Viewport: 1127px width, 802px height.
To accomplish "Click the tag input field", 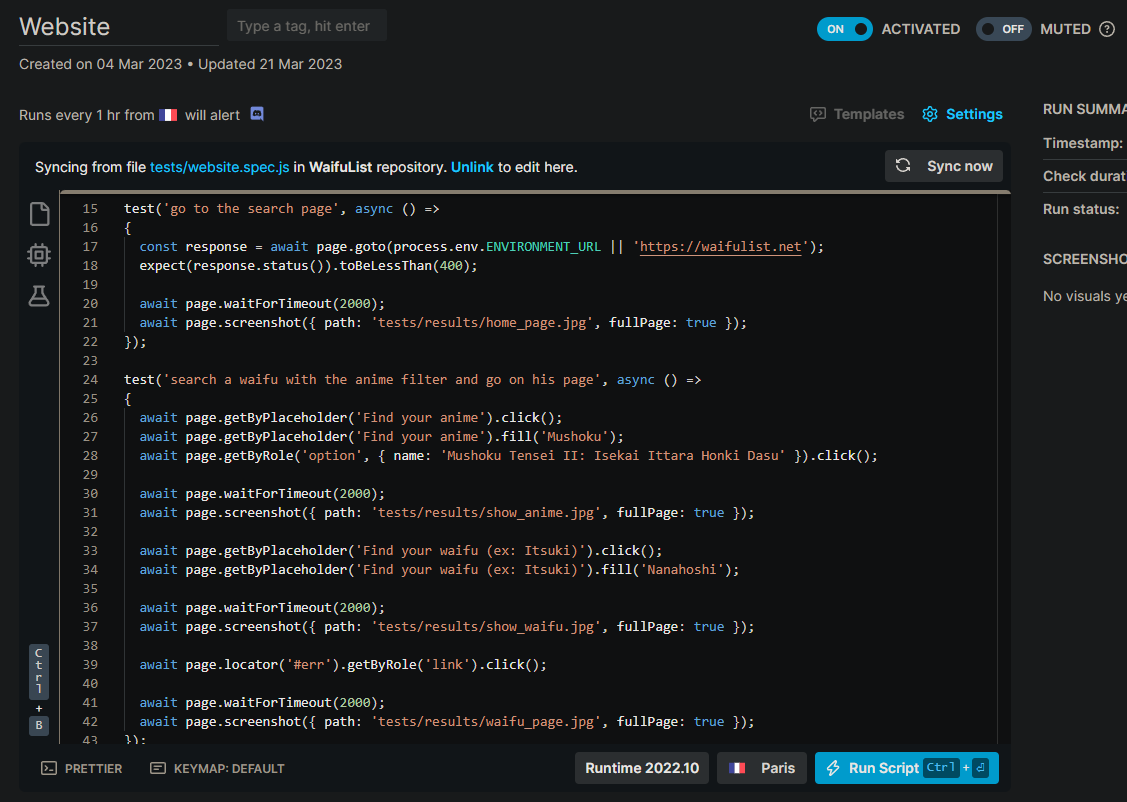I will [306, 26].
